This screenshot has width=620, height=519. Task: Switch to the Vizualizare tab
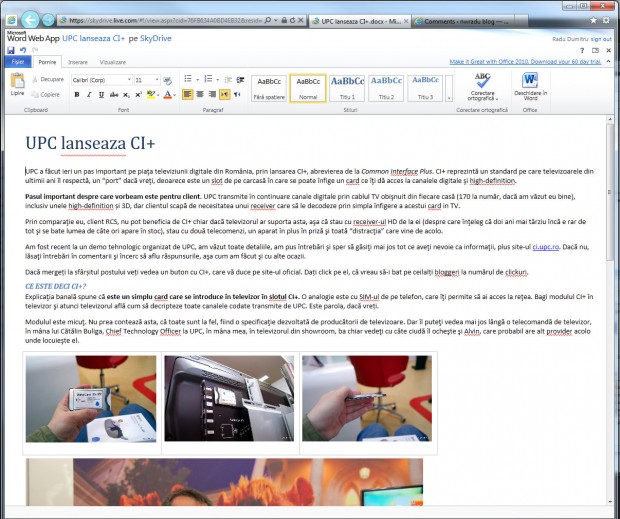point(113,62)
